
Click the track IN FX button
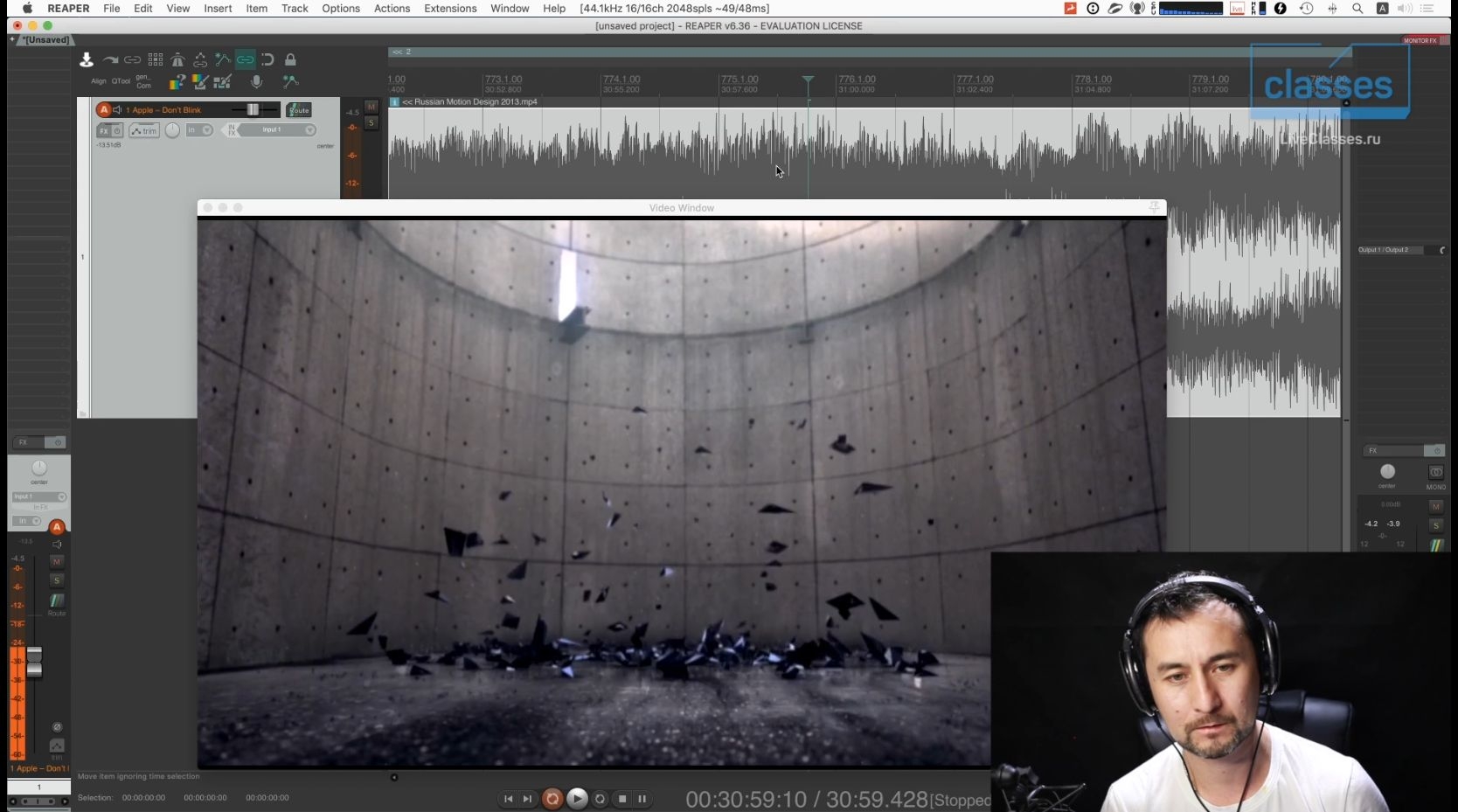tap(231, 130)
